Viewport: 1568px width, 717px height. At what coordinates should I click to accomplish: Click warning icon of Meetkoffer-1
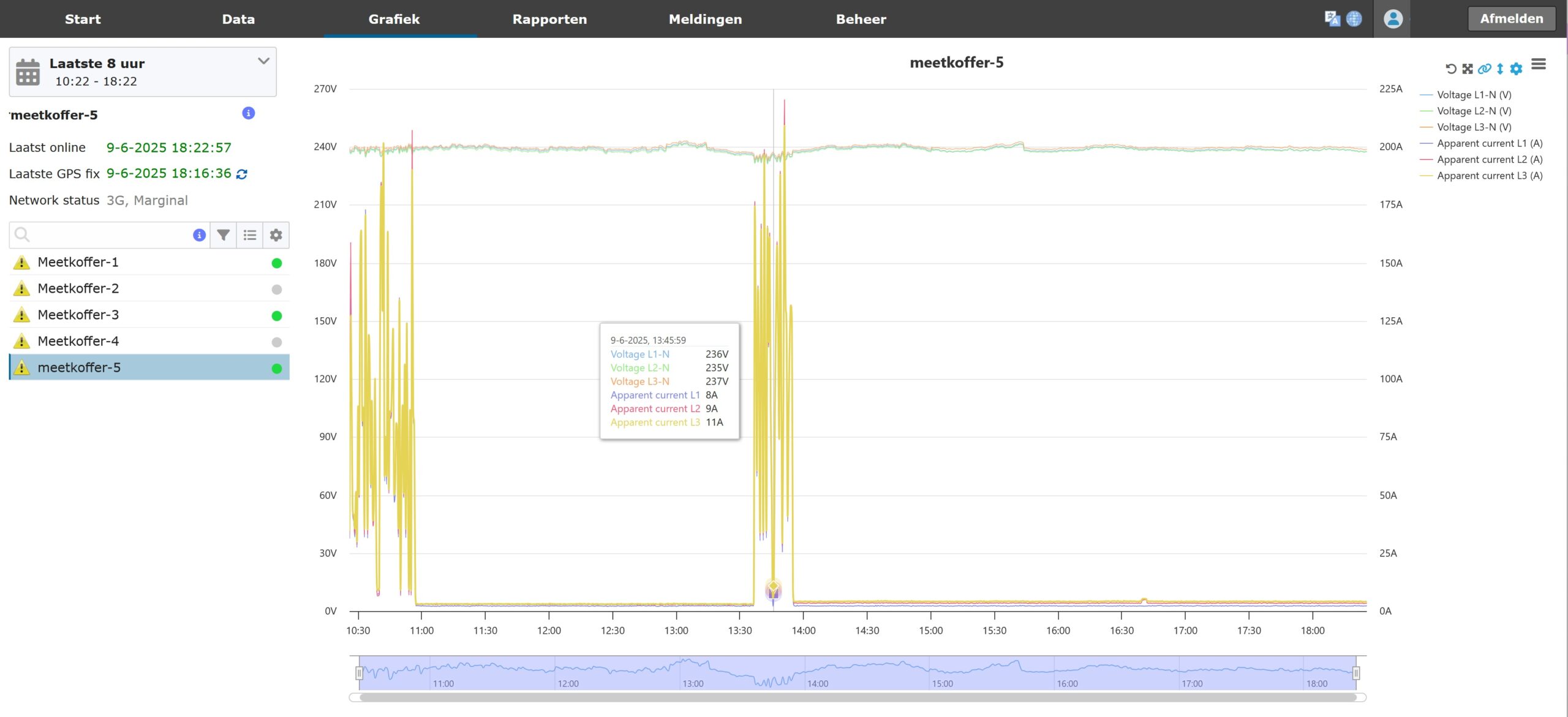pyautogui.click(x=21, y=263)
